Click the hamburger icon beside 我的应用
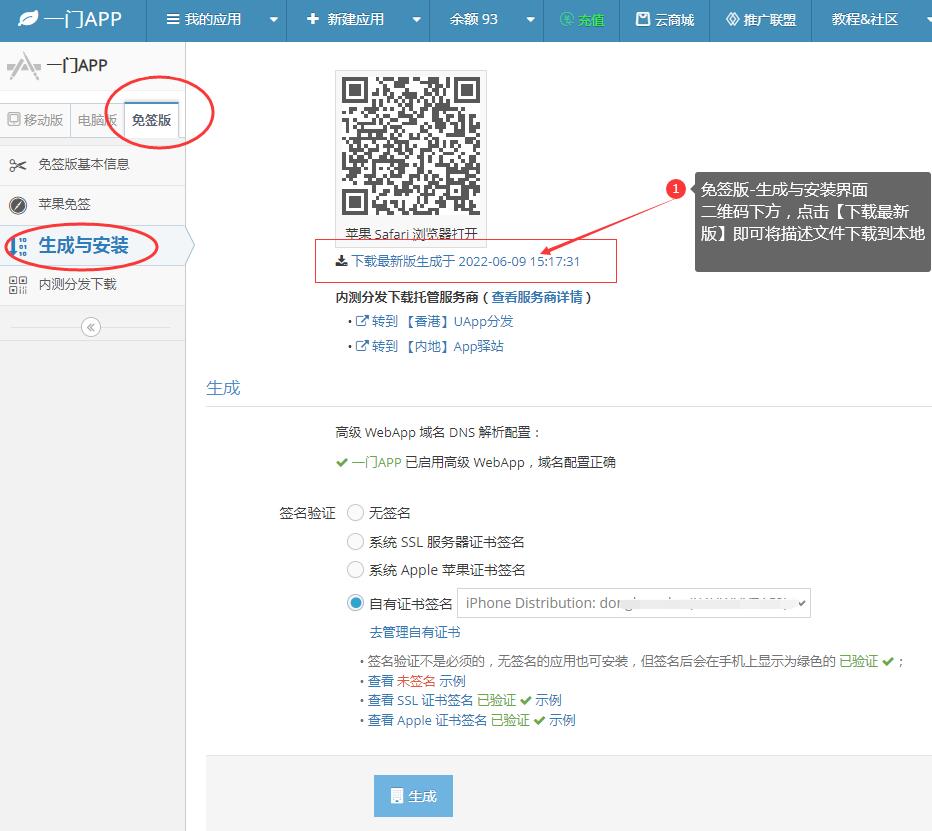The image size is (932, 831). (x=173, y=20)
